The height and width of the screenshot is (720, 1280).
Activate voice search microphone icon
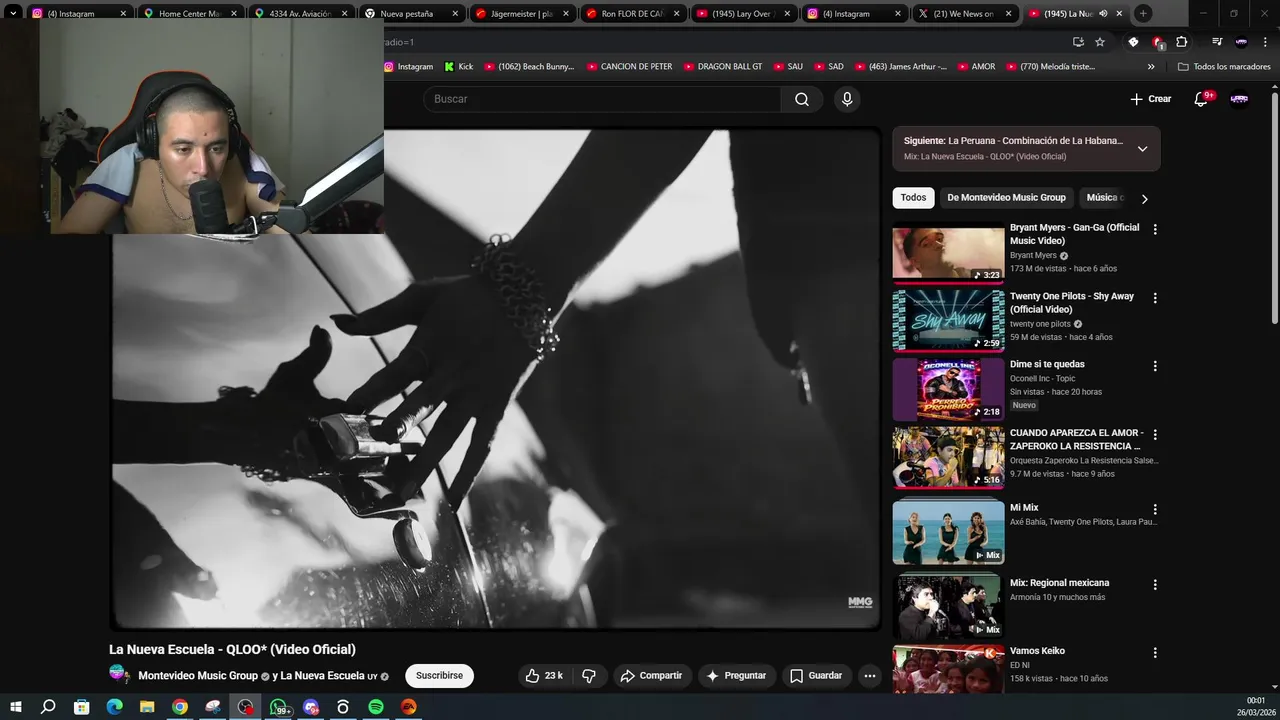pyautogui.click(x=847, y=99)
